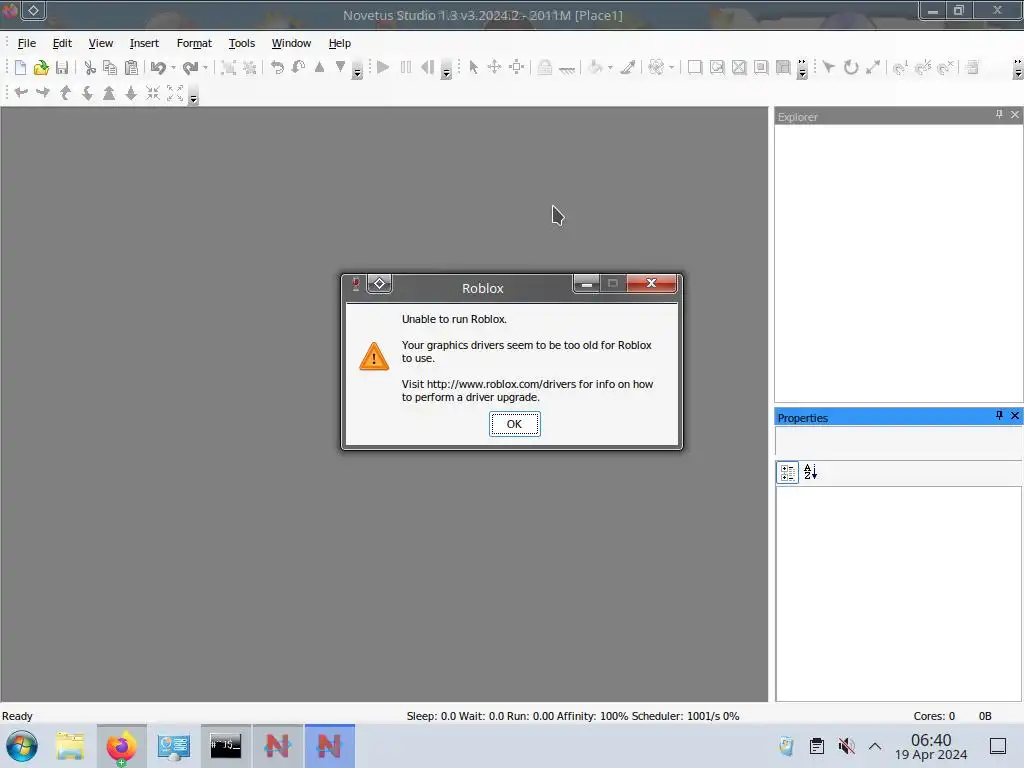Viewport: 1024px width, 768px height.
Task: Click the Move Up triangle icon
Action: coord(319,67)
